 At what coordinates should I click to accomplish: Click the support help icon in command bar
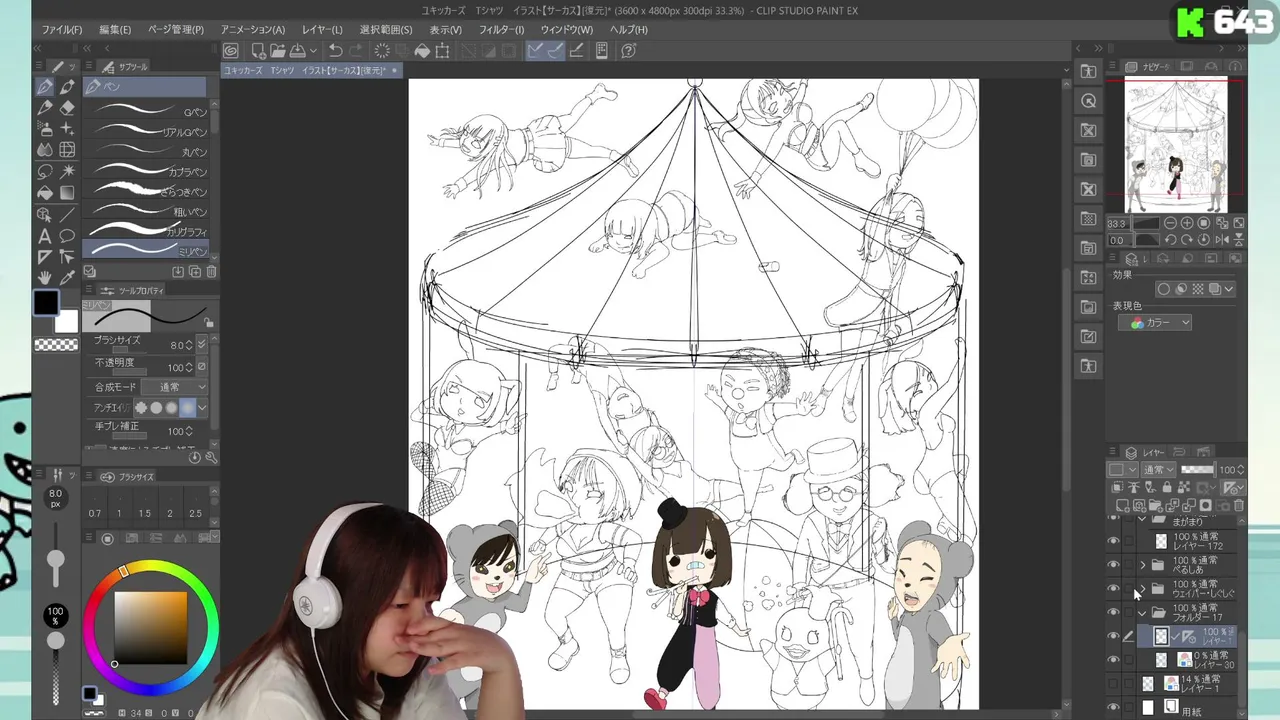[629, 50]
